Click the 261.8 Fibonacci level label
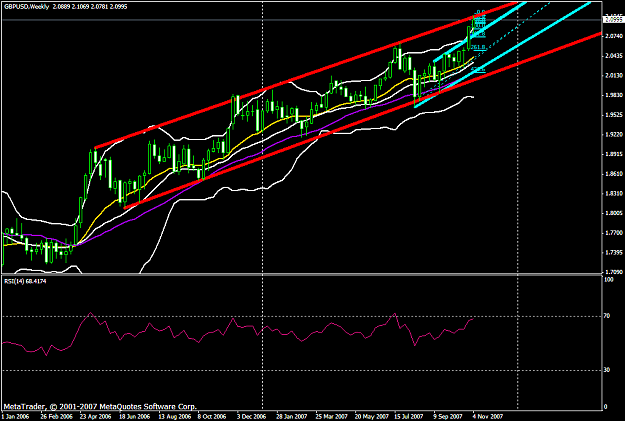The image size is (625, 421). point(478,47)
